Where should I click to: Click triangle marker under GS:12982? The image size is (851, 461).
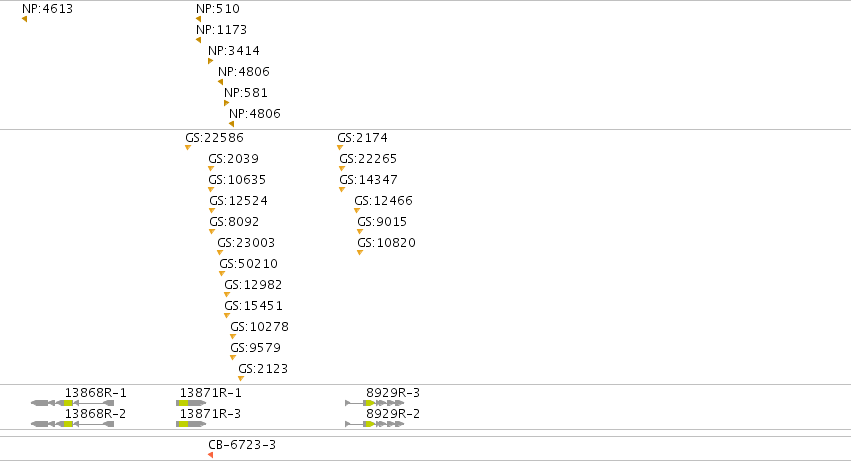tap(227, 295)
